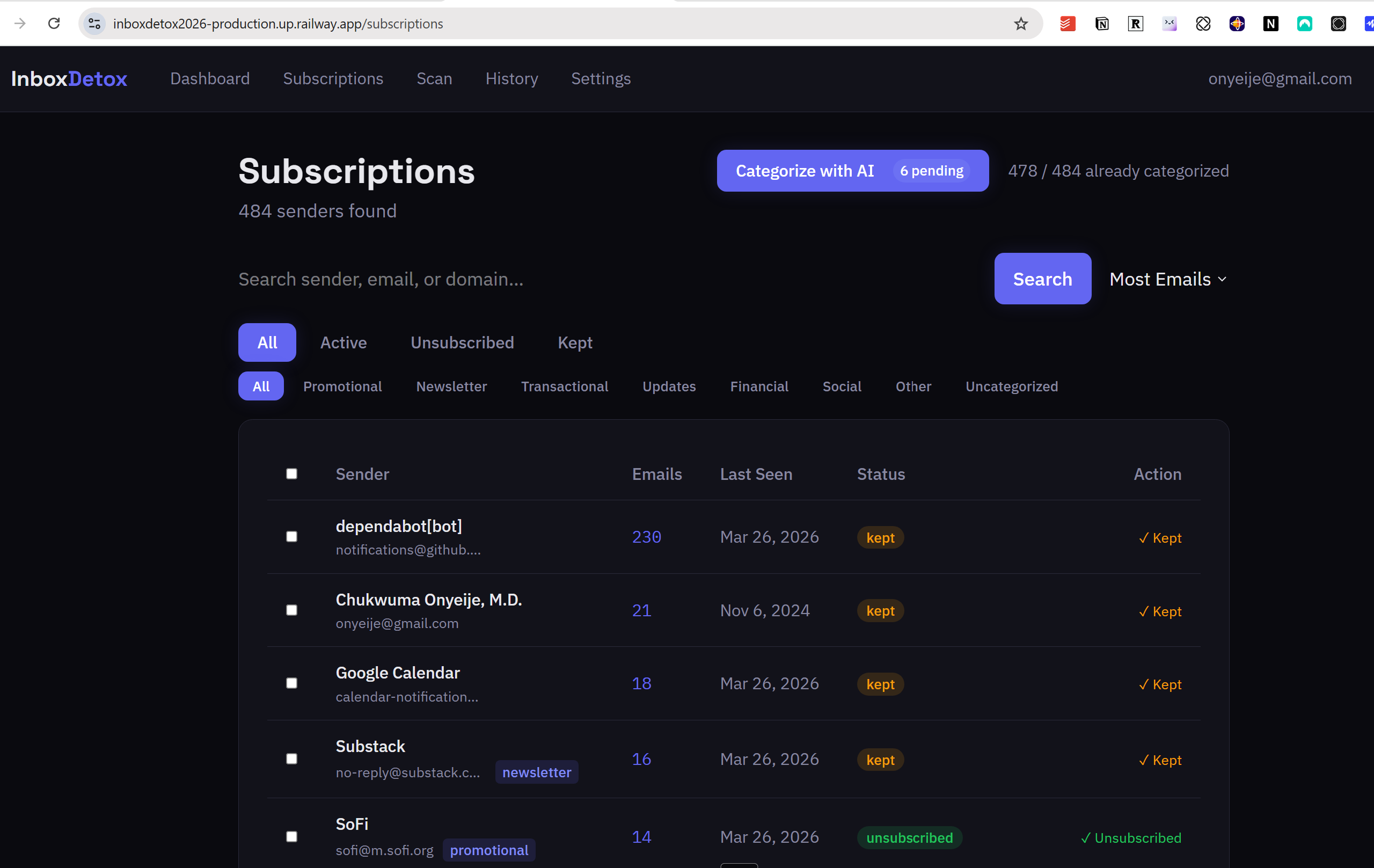The height and width of the screenshot is (868, 1374).
Task: Bookmark this page with the star icon
Action: point(1021,24)
